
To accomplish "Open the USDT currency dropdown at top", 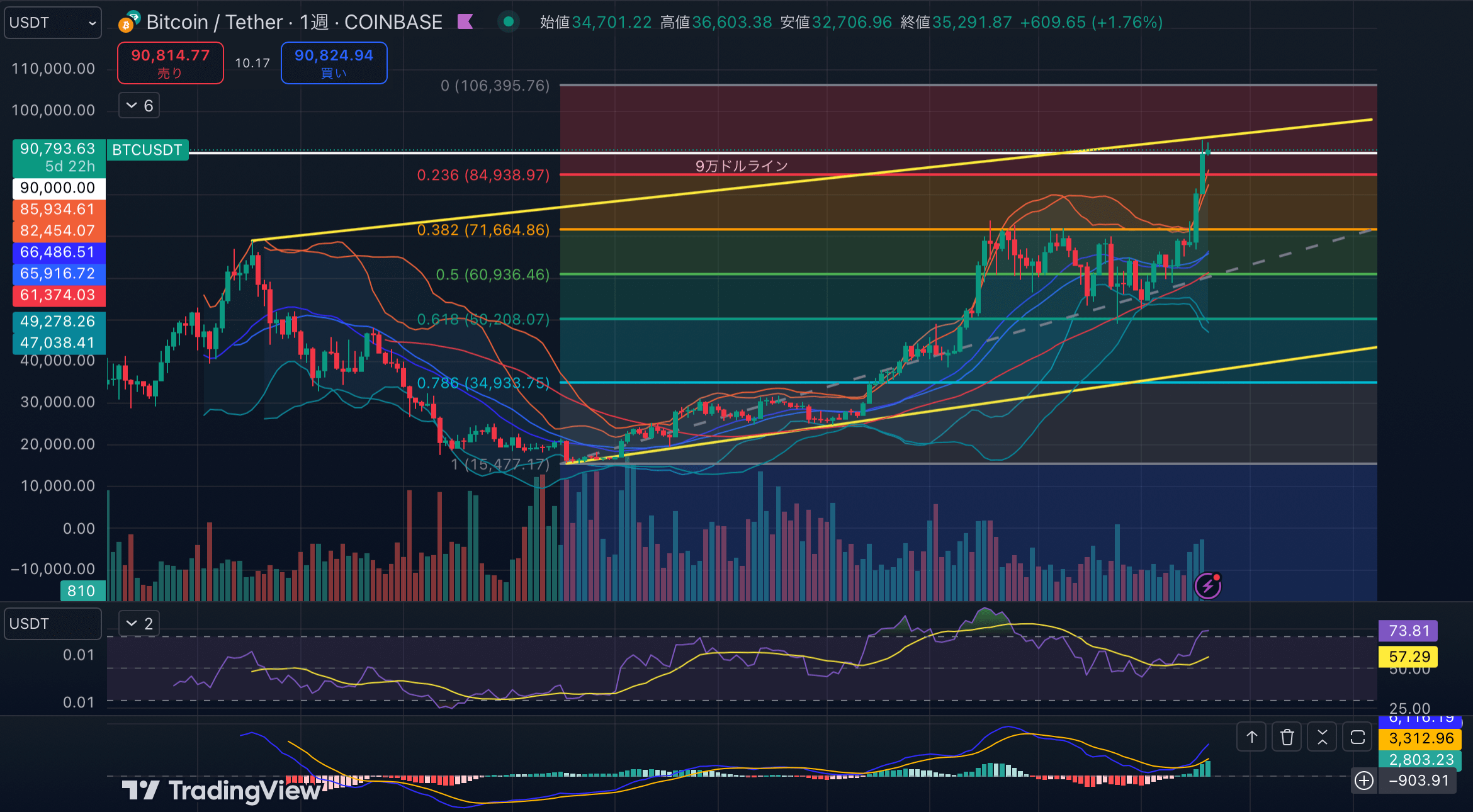I will (53, 23).
